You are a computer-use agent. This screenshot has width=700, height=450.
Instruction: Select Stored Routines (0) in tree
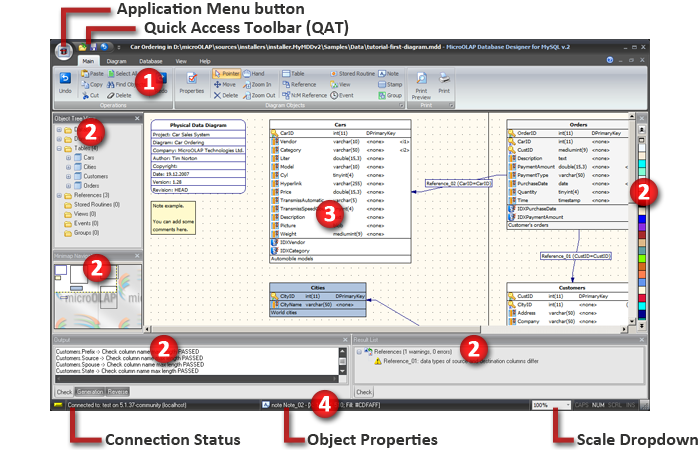pos(92,204)
